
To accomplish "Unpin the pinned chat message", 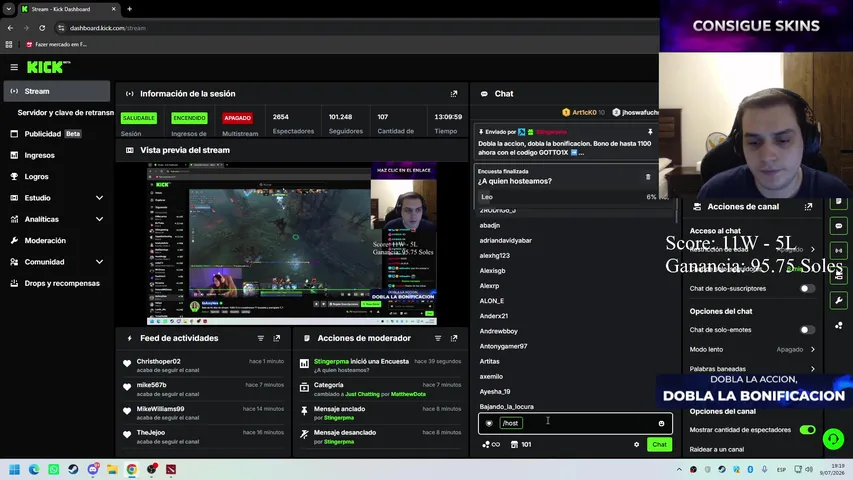I will click(650, 132).
